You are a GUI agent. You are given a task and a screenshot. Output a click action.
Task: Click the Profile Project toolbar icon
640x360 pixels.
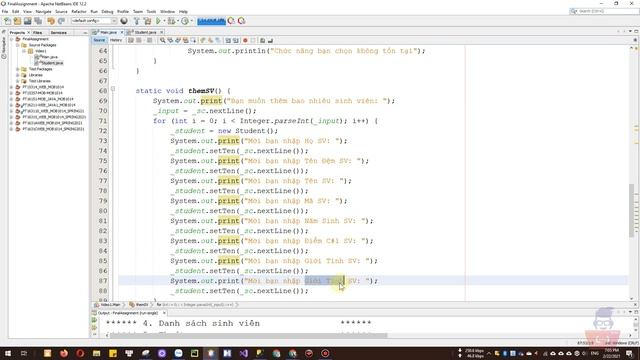pyautogui.click(x=185, y=21)
